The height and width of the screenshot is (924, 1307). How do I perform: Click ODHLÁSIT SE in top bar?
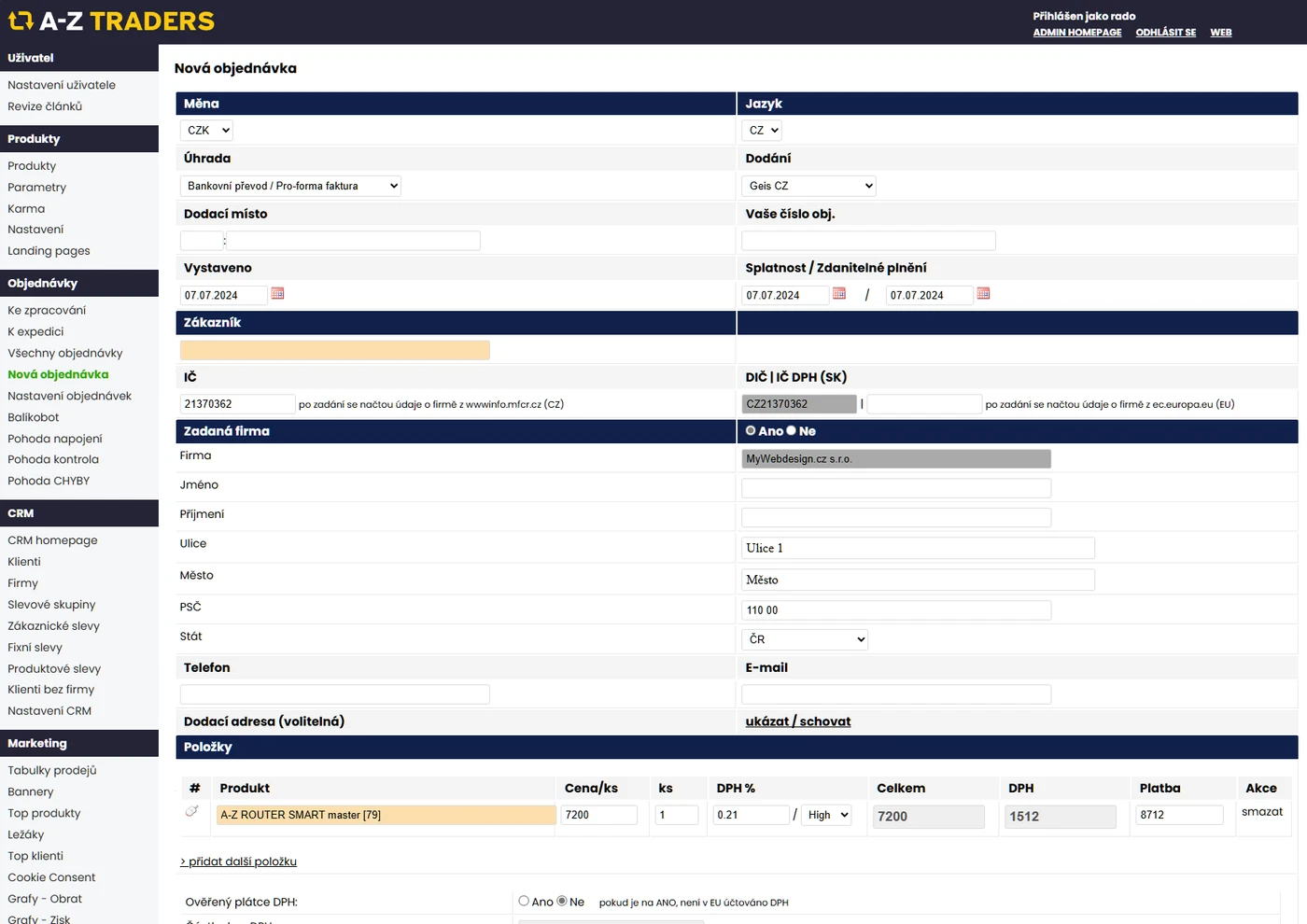coord(1165,33)
